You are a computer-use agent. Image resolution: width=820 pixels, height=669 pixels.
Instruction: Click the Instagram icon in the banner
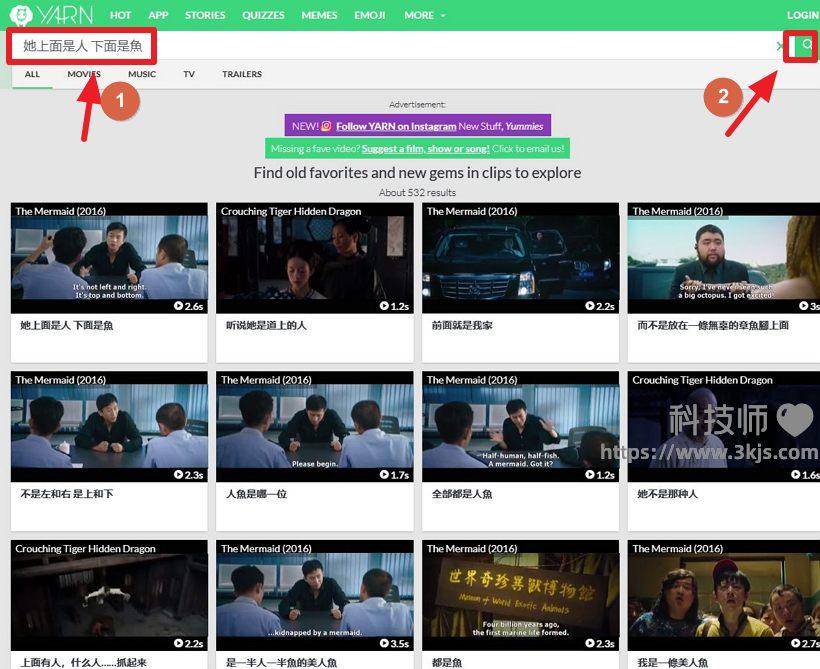coord(326,126)
